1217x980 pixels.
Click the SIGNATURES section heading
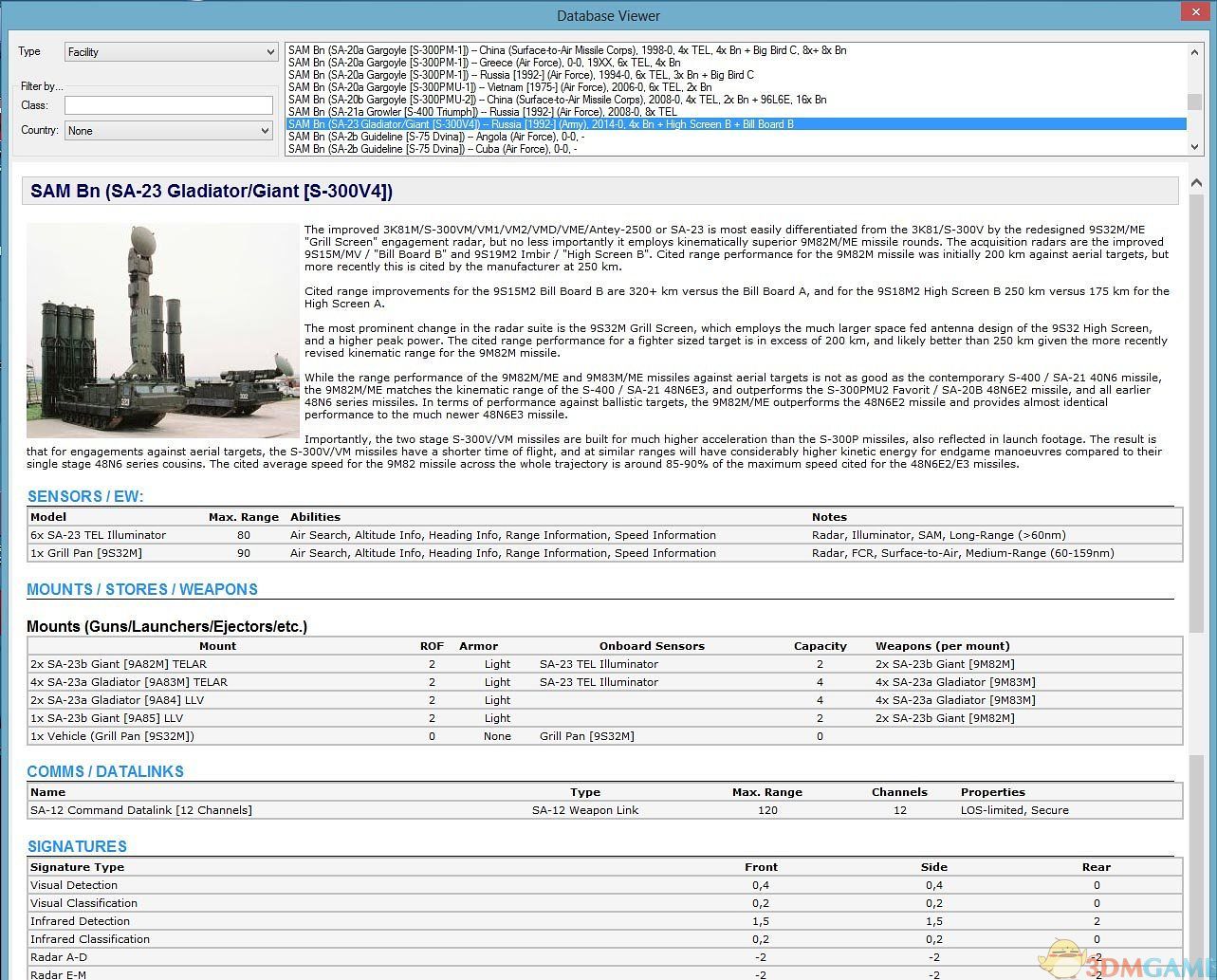[x=77, y=846]
